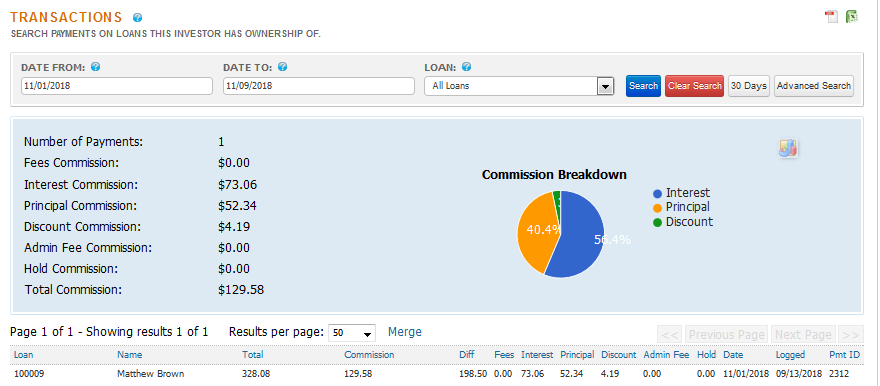
Task: Click the Date From input field
Action: pyautogui.click(x=117, y=86)
